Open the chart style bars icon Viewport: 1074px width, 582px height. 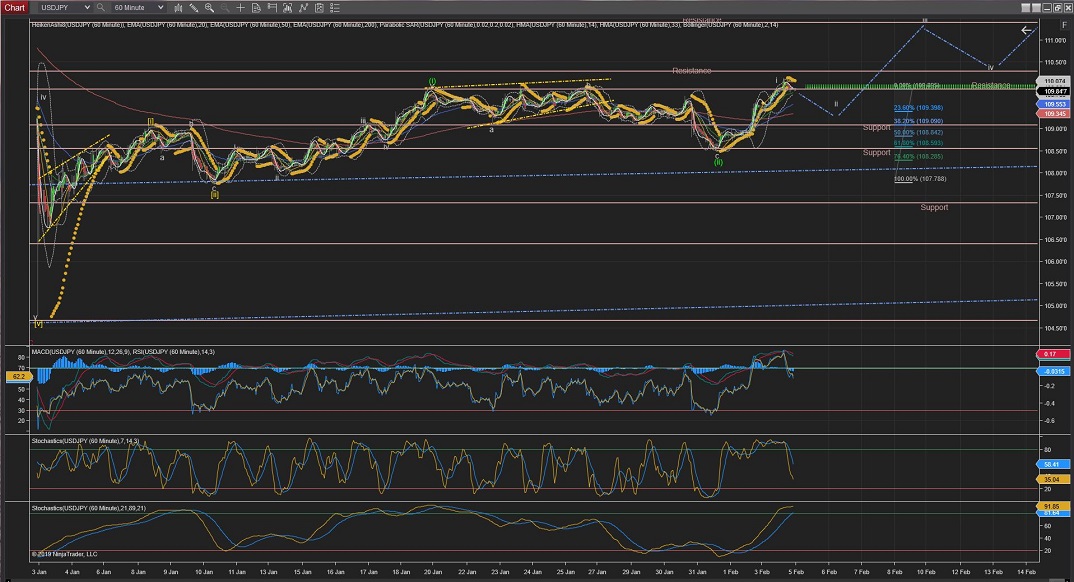coord(177,8)
